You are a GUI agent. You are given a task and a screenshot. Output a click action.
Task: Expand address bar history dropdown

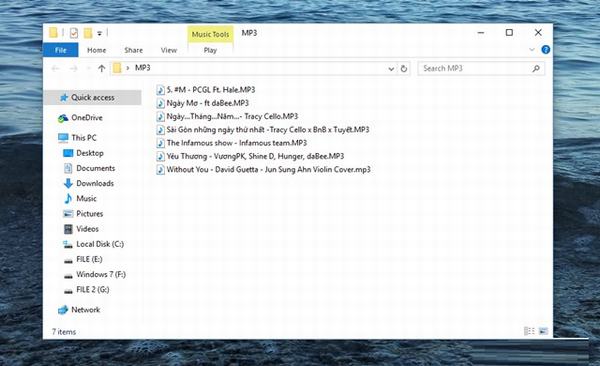391,69
